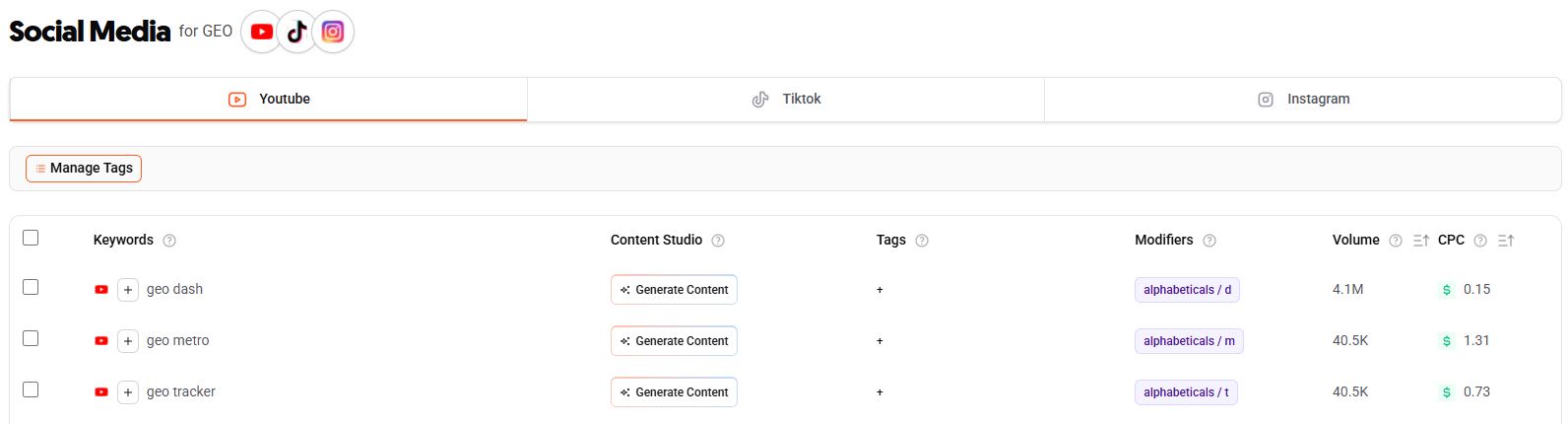Click the plus button beside geo metro
The height and width of the screenshot is (424, 1568).
pyautogui.click(x=128, y=341)
